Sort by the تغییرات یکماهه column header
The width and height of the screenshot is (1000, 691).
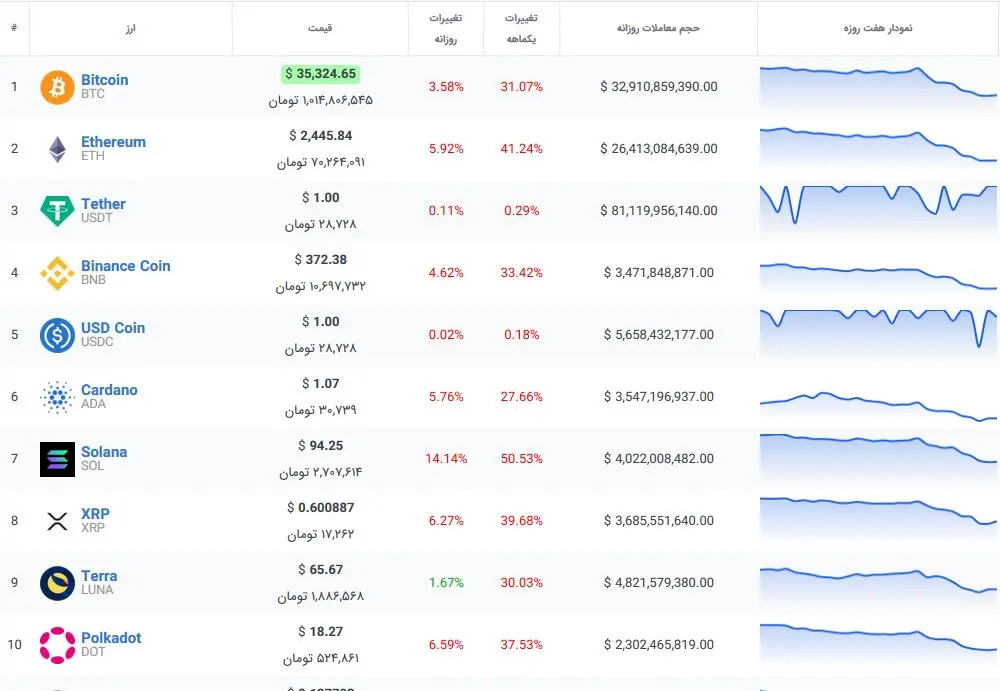pyautogui.click(x=521, y=28)
